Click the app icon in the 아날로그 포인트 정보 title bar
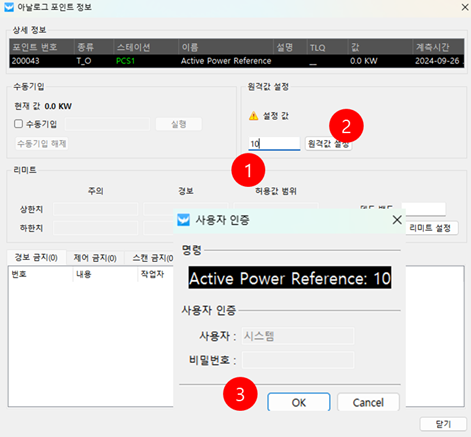This screenshot has width=471, height=437. (x=9, y=7)
